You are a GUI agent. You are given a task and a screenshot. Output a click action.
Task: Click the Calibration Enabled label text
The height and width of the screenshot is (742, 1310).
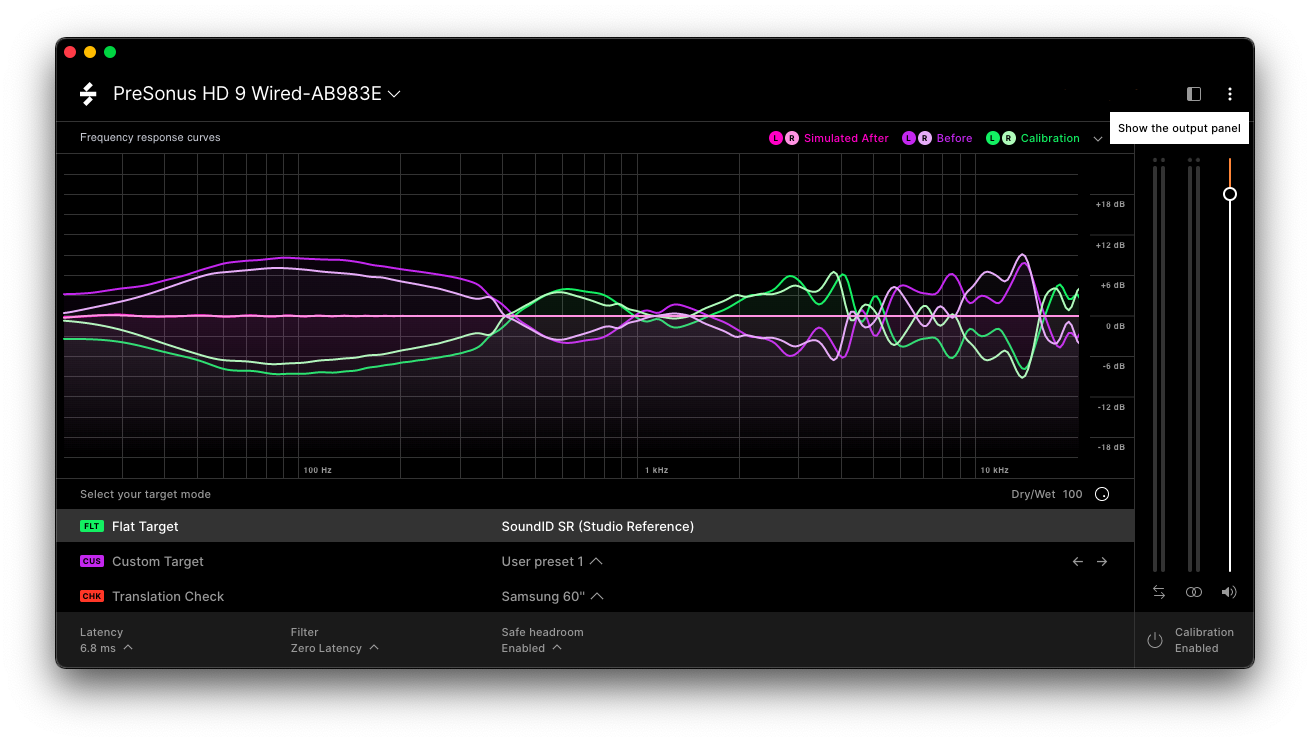1204,640
